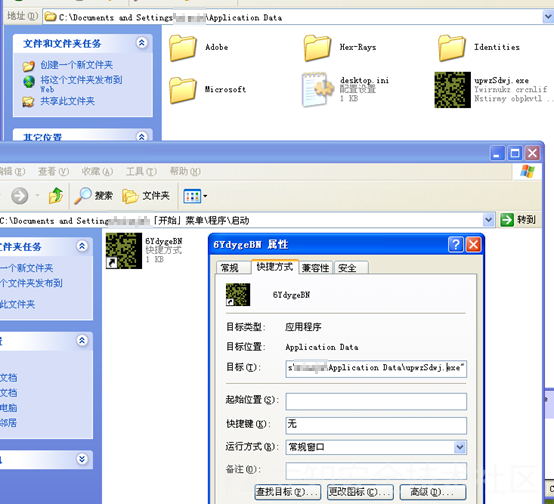Open the 工具 menu

coord(141,171)
